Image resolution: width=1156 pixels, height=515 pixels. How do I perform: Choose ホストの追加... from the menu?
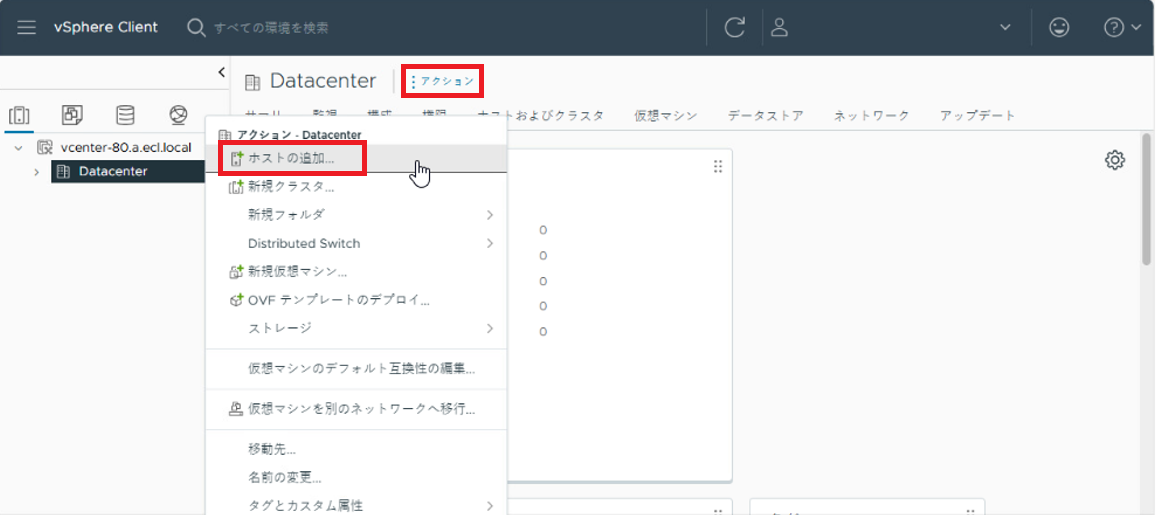pyautogui.click(x=356, y=159)
